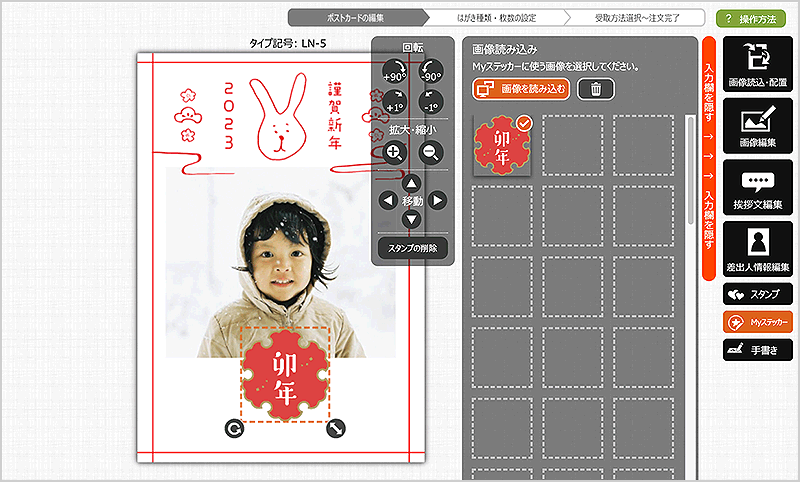Rotate sticker plus 90 degrees

[395, 71]
